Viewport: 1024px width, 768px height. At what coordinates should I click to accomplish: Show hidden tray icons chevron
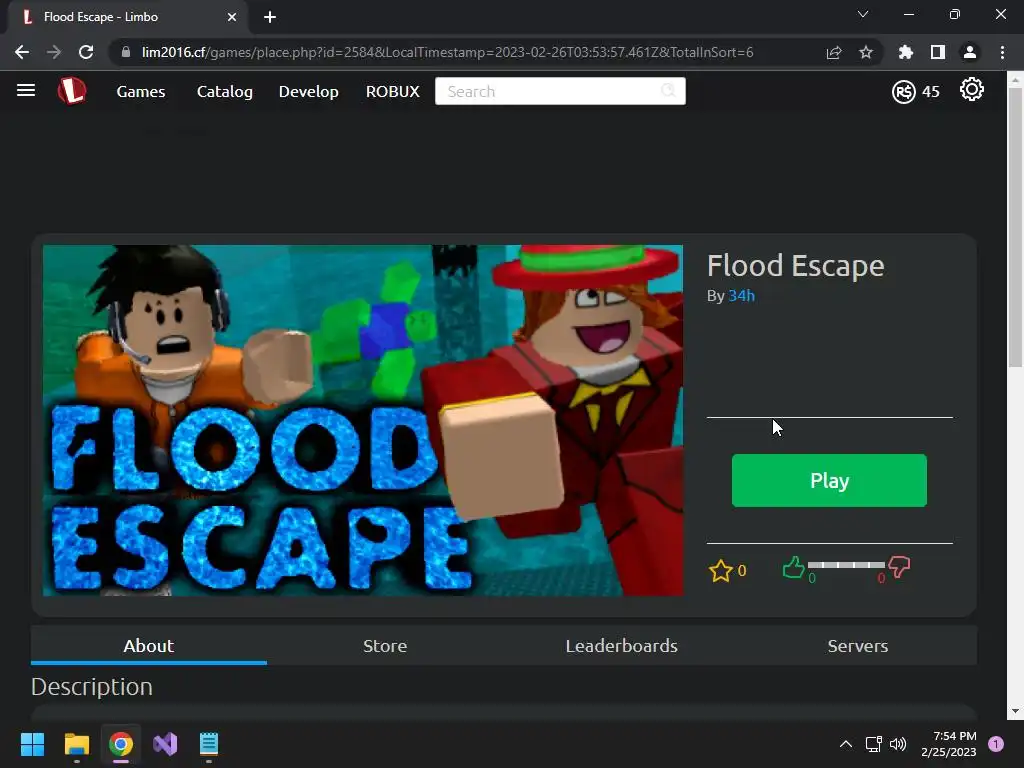coord(846,744)
